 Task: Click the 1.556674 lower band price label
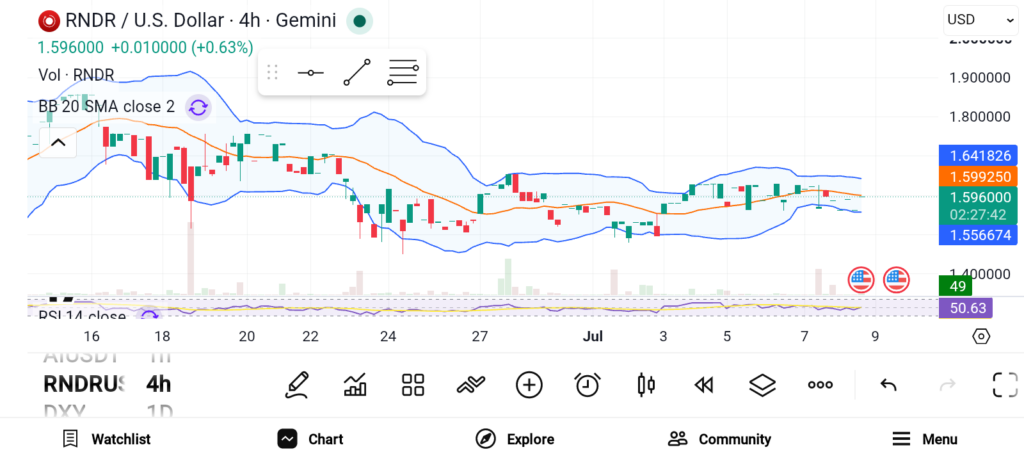[x=978, y=234]
